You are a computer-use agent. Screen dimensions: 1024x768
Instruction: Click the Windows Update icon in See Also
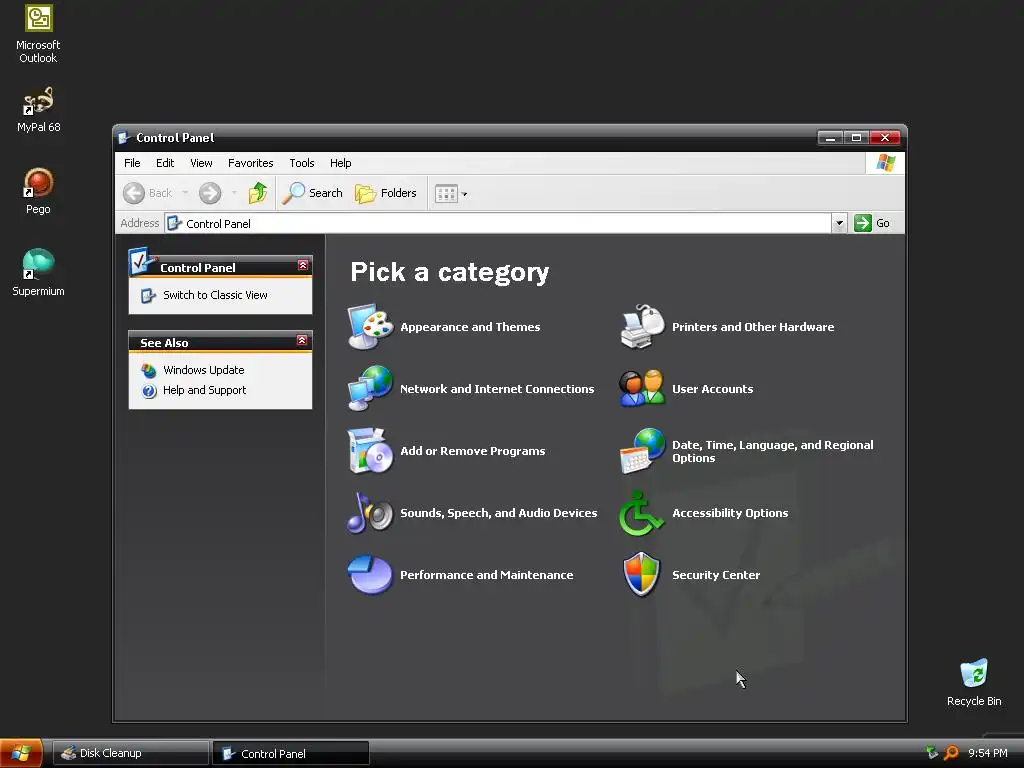(x=149, y=370)
